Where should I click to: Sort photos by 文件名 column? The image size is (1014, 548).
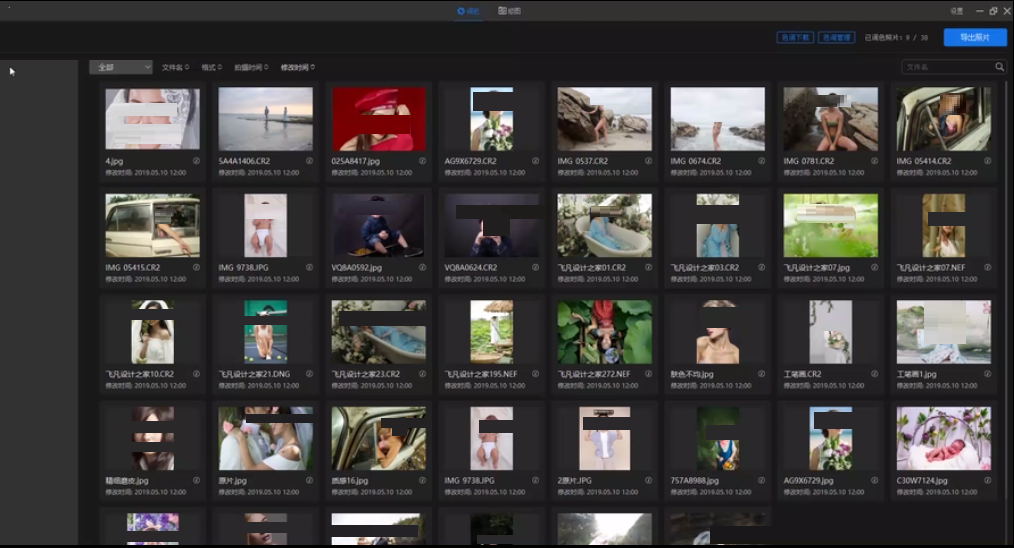(x=175, y=67)
